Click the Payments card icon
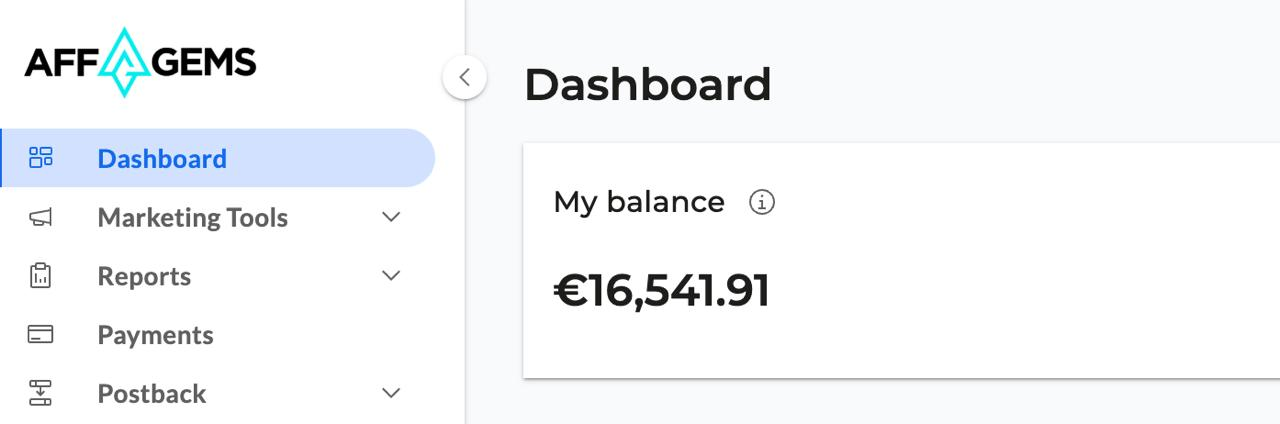Screen dimensions: 1280x424 coord(41,335)
